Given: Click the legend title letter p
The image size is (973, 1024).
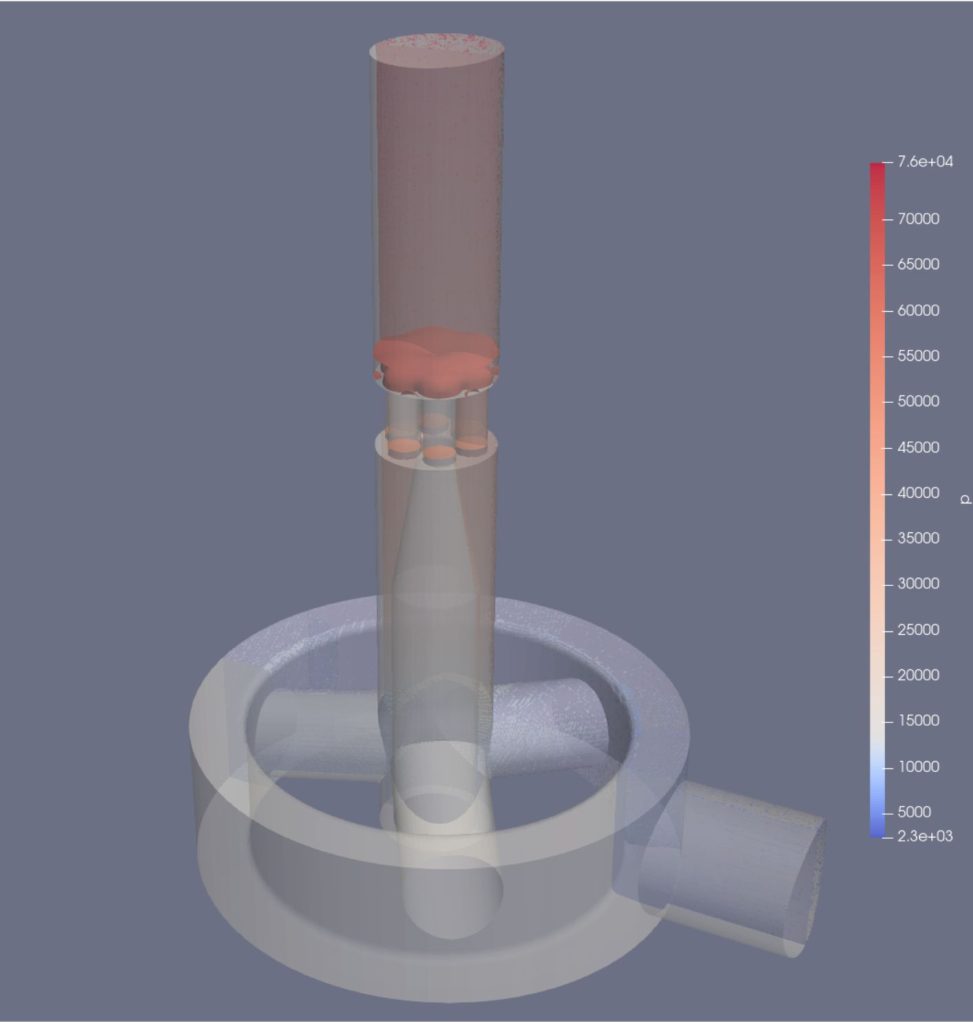Looking at the screenshot, I should (966, 500).
